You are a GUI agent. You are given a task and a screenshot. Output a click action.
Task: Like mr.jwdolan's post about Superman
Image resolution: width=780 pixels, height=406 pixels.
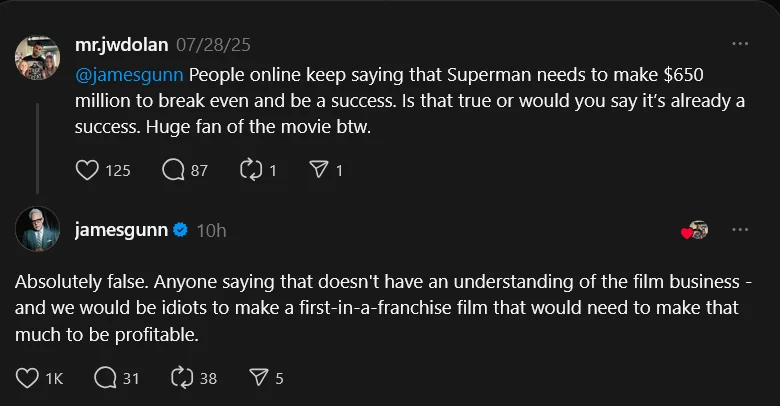click(88, 170)
